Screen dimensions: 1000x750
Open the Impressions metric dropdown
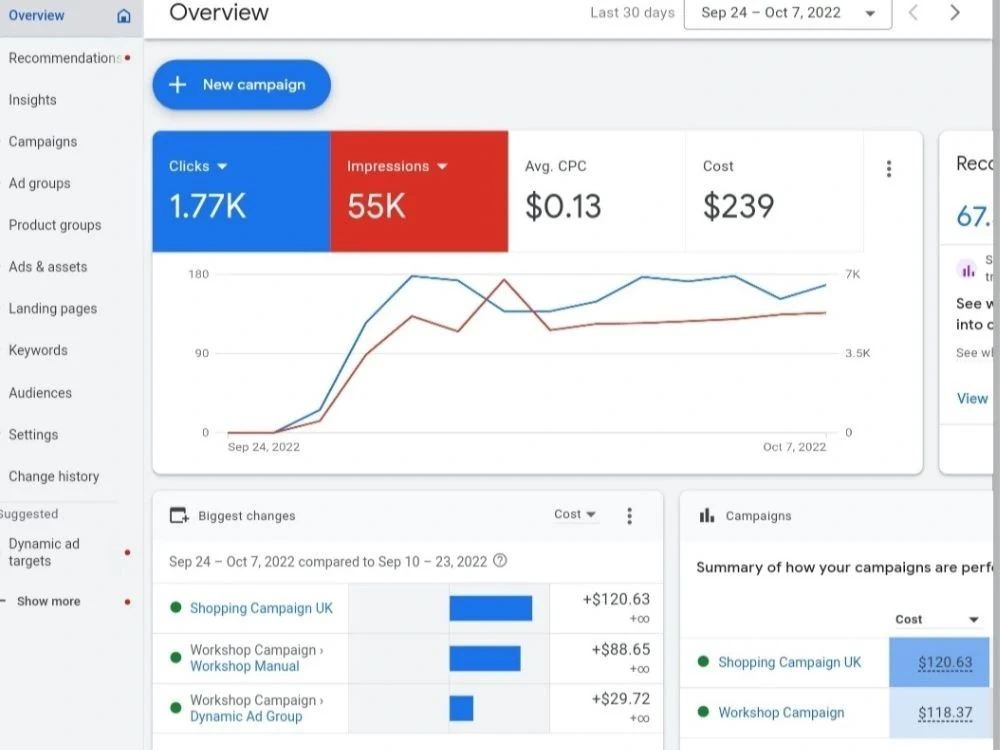point(397,166)
